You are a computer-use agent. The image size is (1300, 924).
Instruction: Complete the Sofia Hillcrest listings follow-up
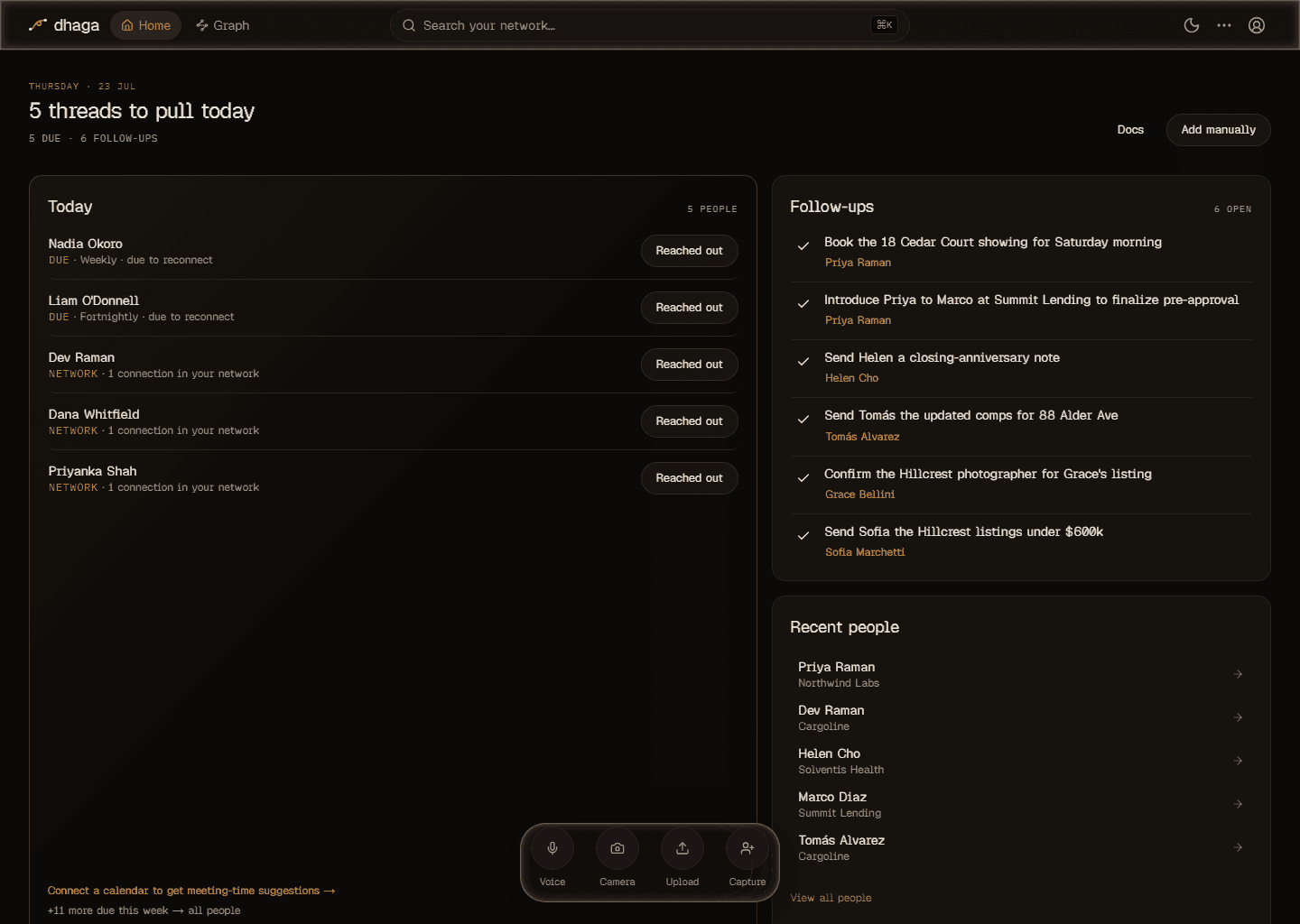point(803,535)
